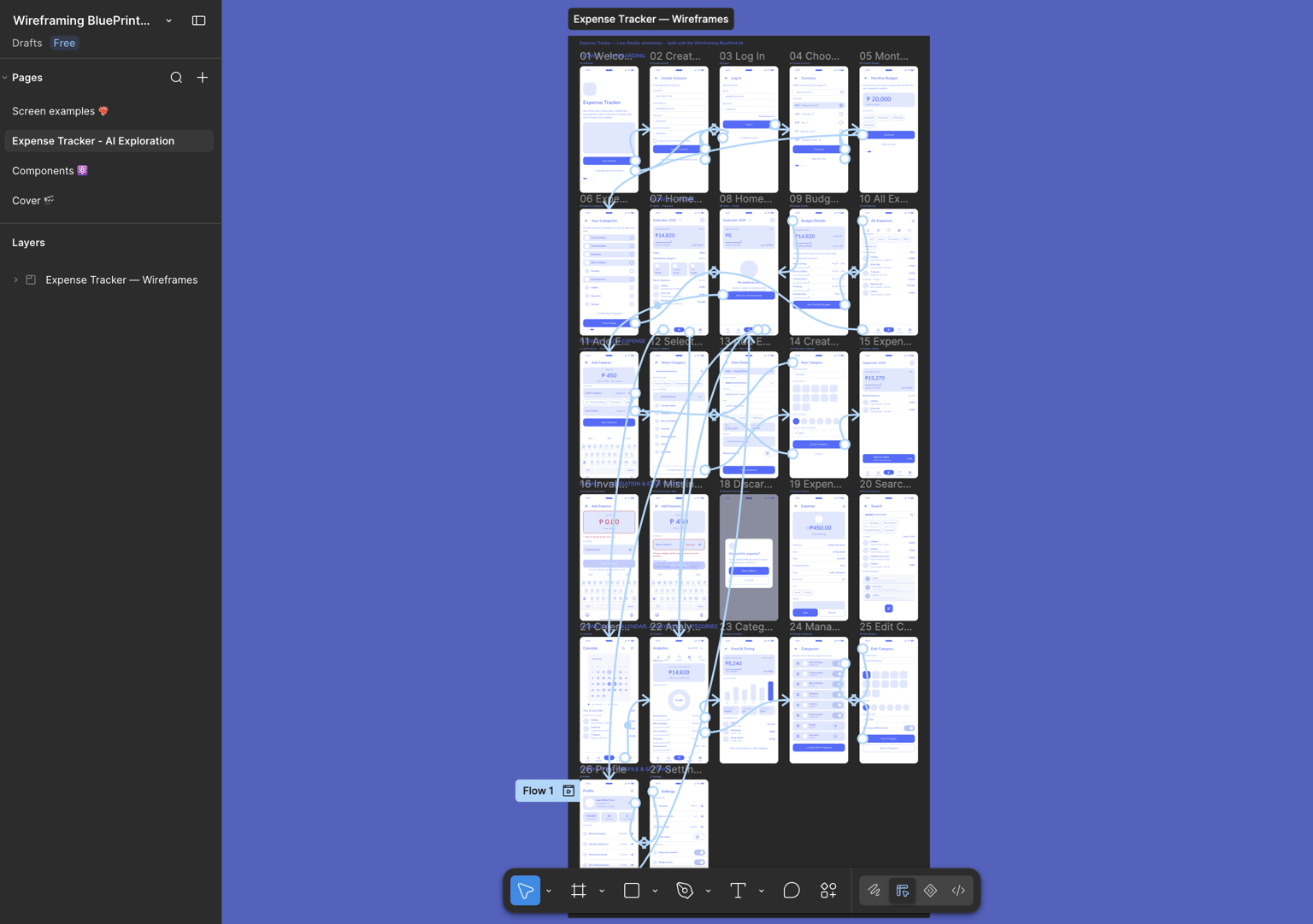Image resolution: width=1313 pixels, height=924 pixels.
Task: Switch to Design mode in the toolbar
Action: click(x=903, y=891)
